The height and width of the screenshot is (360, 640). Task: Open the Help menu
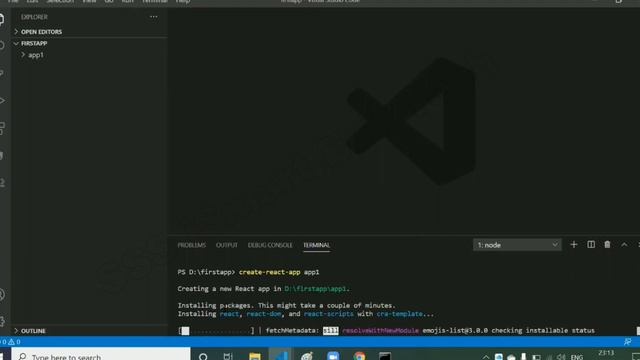(x=182, y=1)
